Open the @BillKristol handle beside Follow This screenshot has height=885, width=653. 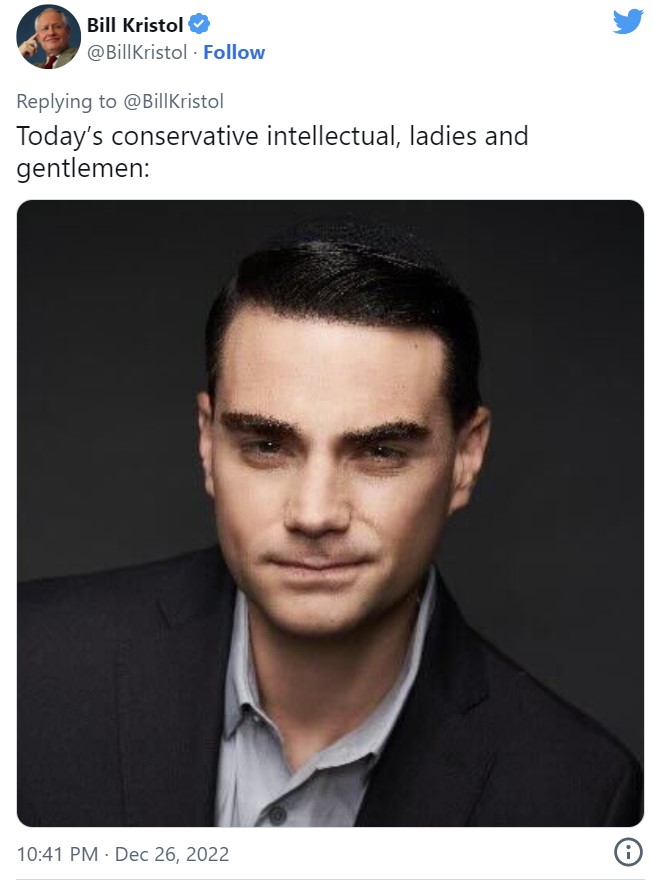coord(137,52)
